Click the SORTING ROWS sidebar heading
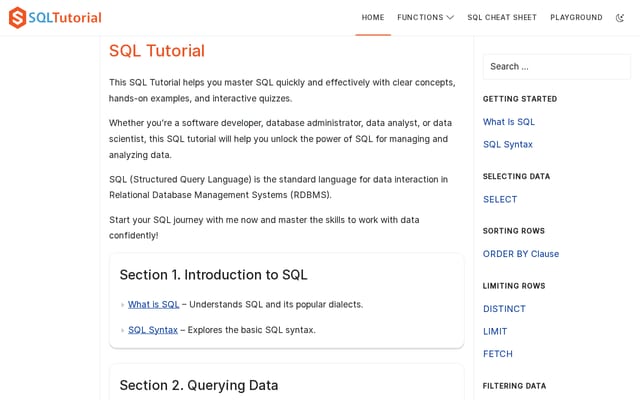The image size is (640, 400). pyautogui.click(x=513, y=231)
